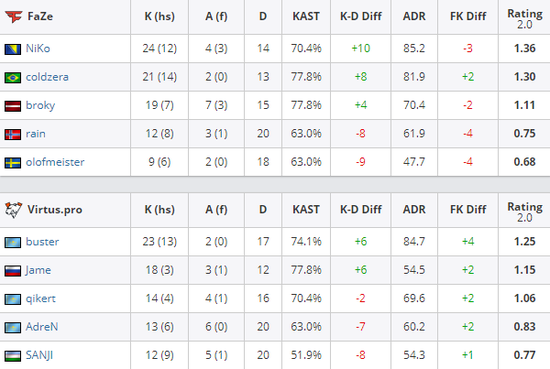The width and height of the screenshot is (550, 369).
Task: Open buster's player profile link
Action: click(42, 242)
